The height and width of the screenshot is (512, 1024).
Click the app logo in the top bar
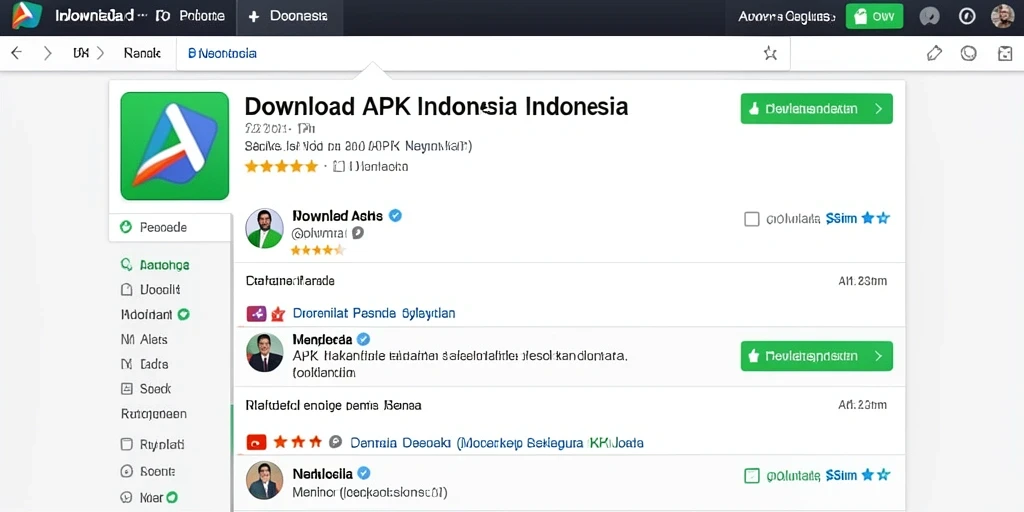point(27,15)
